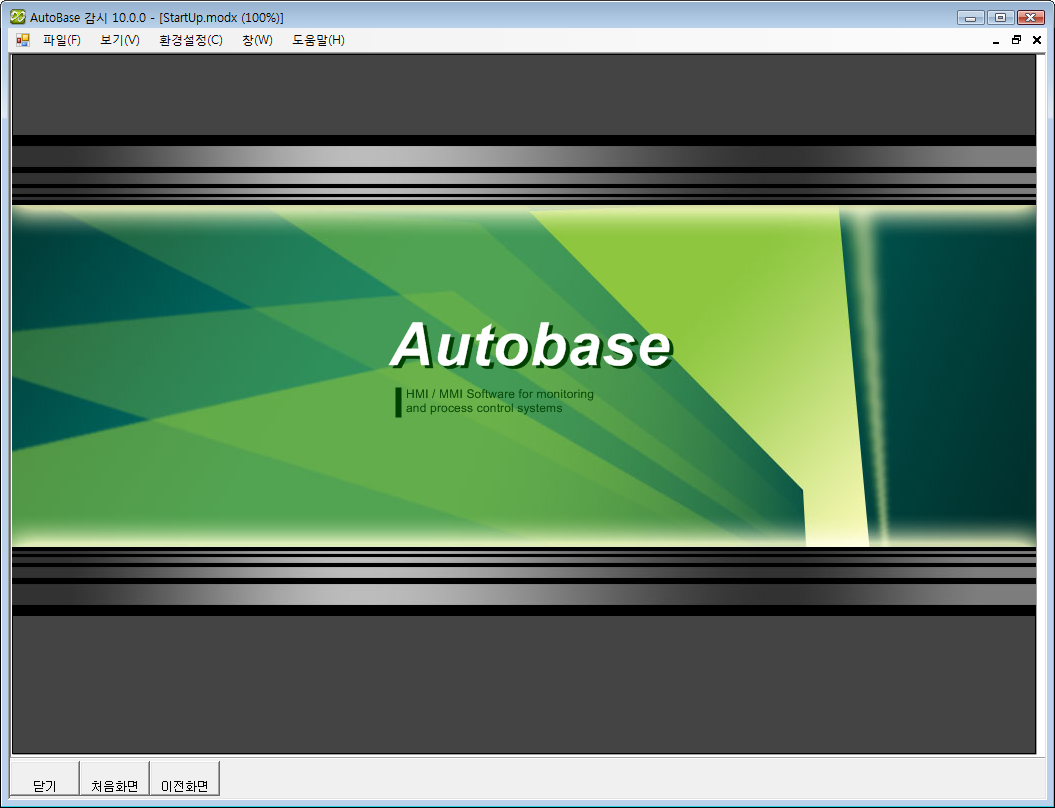The image size is (1055, 808).
Task: Minimize the AutoBase main window
Action: click(971, 17)
